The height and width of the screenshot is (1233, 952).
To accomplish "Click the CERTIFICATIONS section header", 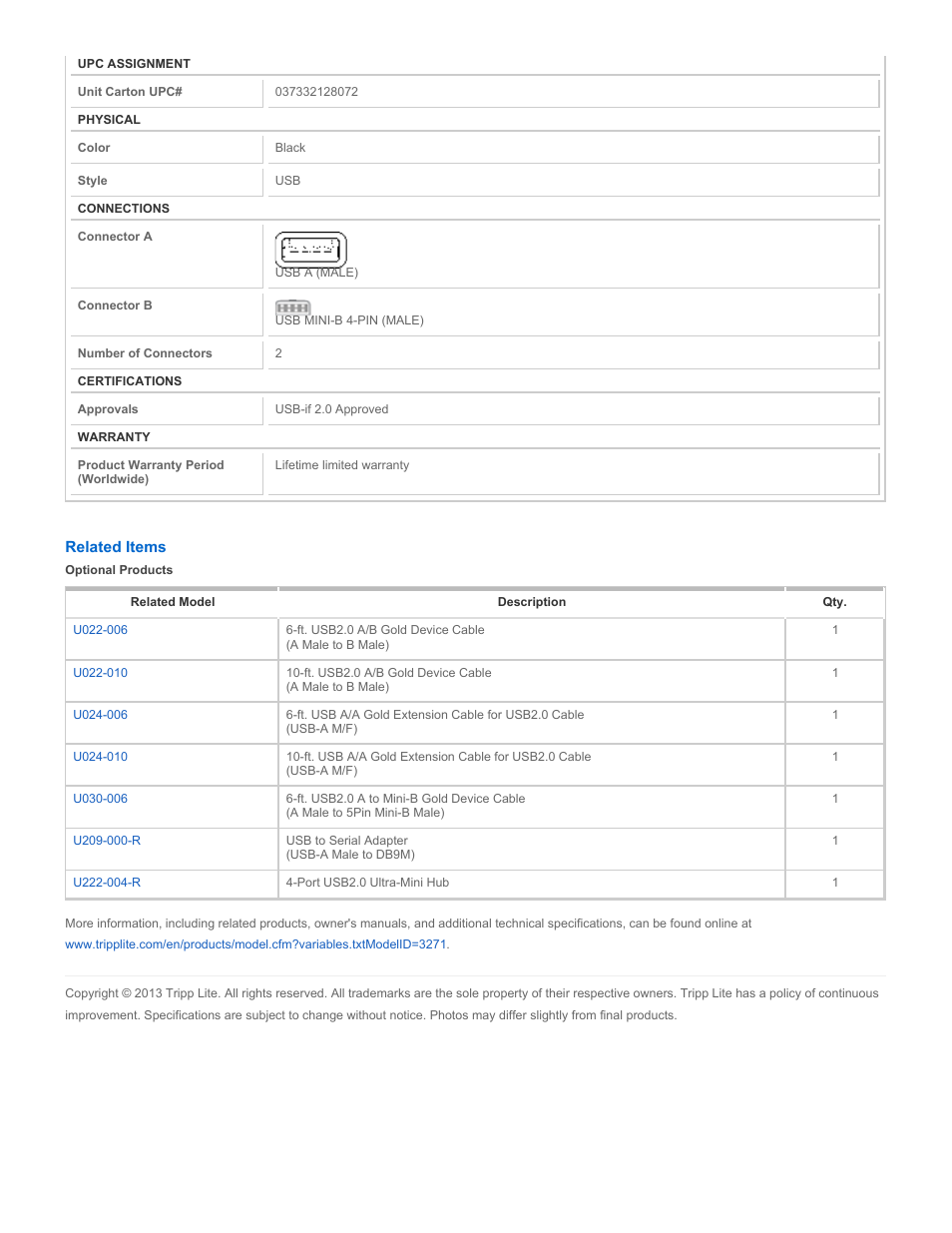I will click(x=130, y=381).
